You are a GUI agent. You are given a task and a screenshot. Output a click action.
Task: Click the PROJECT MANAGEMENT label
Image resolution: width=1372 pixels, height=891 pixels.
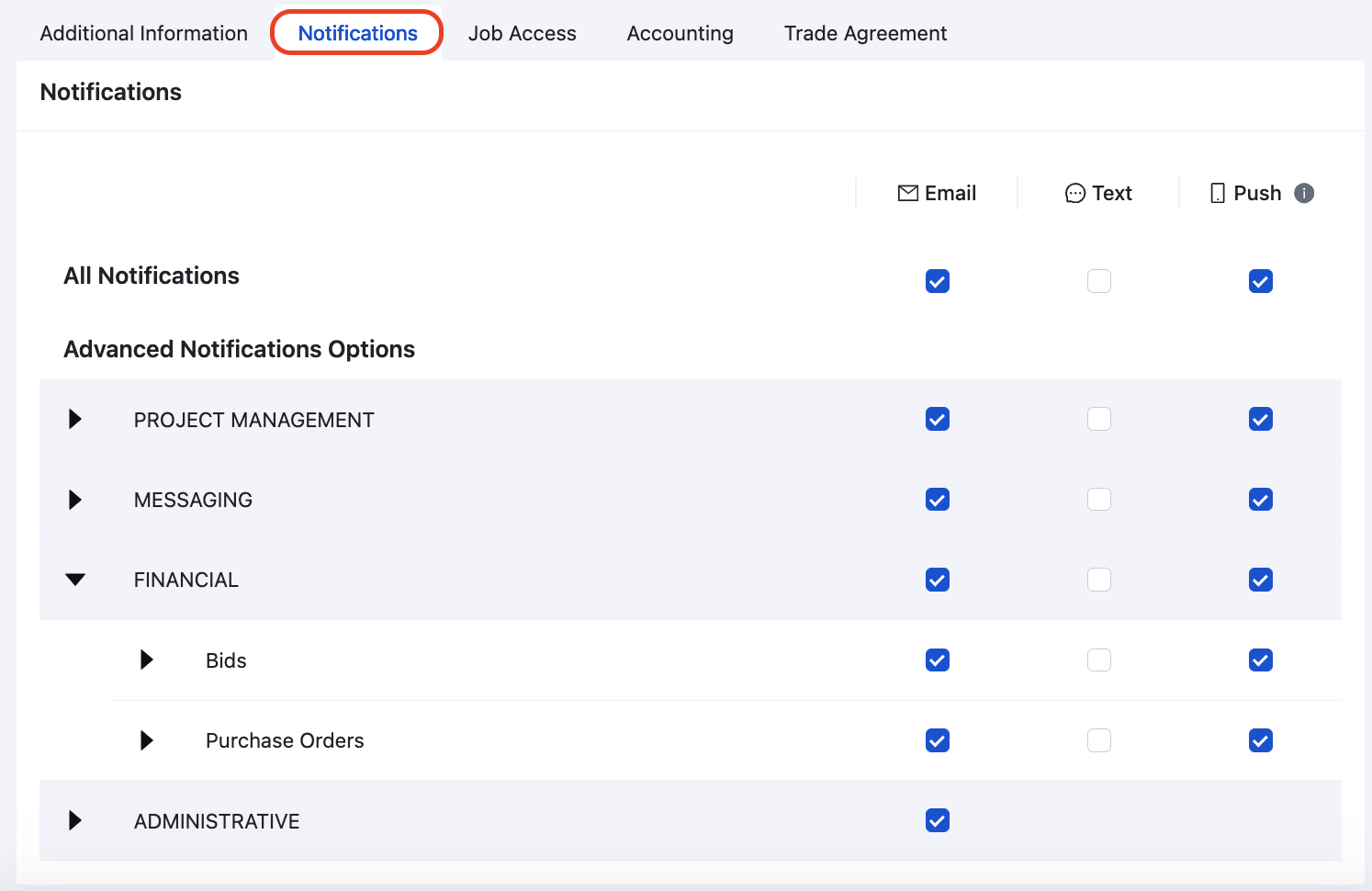click(254, 420)
